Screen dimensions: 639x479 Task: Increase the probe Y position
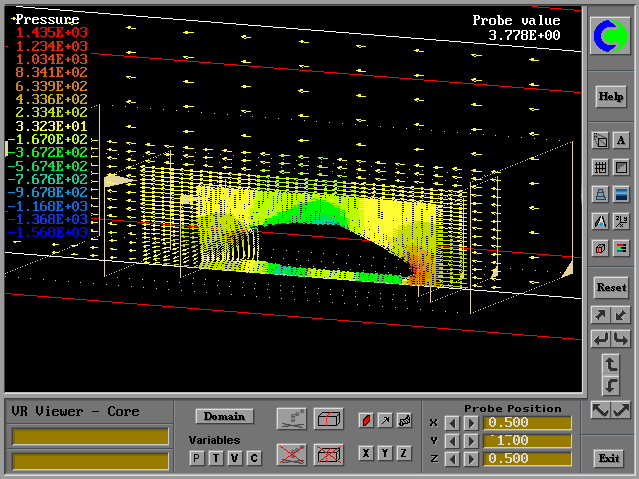coord(471,441)
